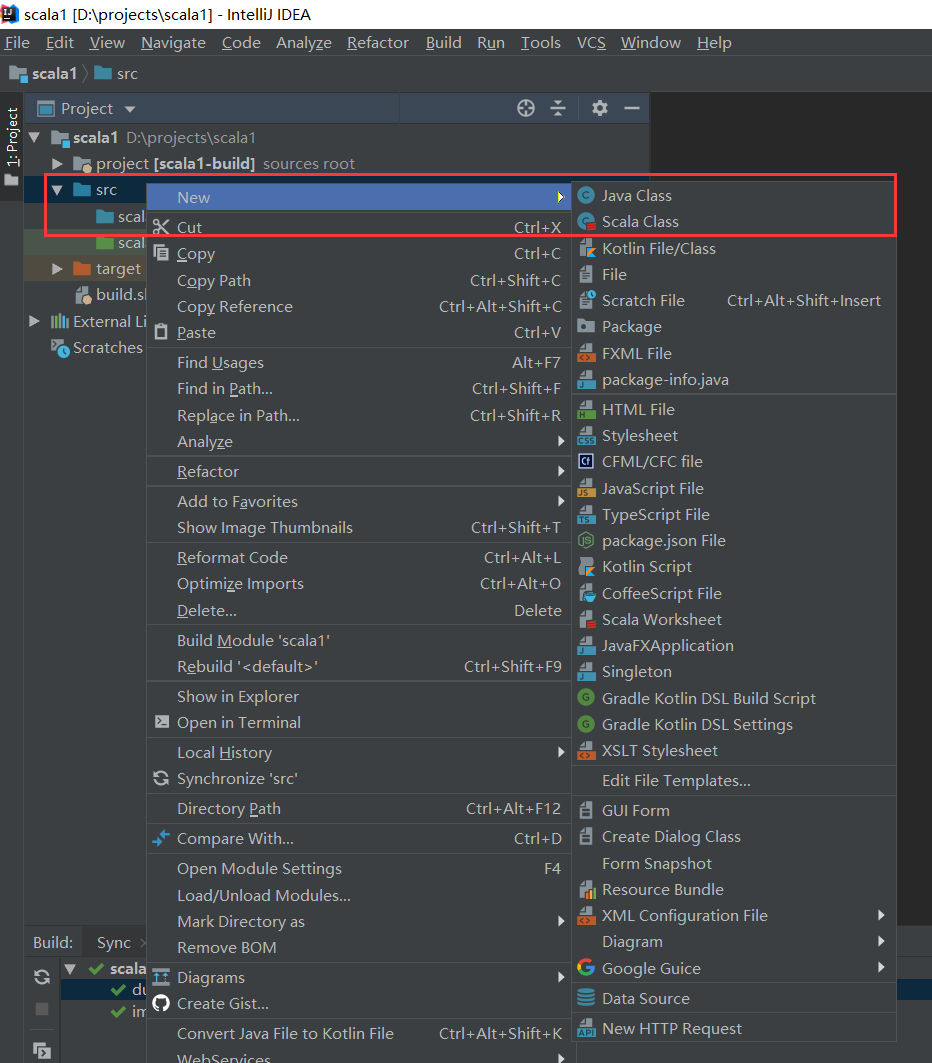Click the Scratch File icon
Image resolution: width=932 pixels, height=1063 pixels.
[x=586, y=300]
